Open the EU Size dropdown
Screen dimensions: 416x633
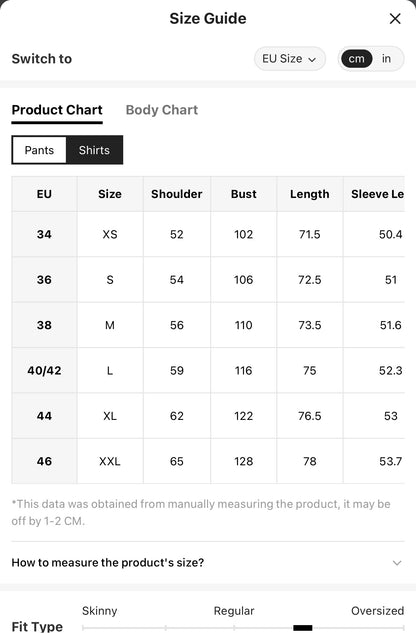click(x=290, y=59)
